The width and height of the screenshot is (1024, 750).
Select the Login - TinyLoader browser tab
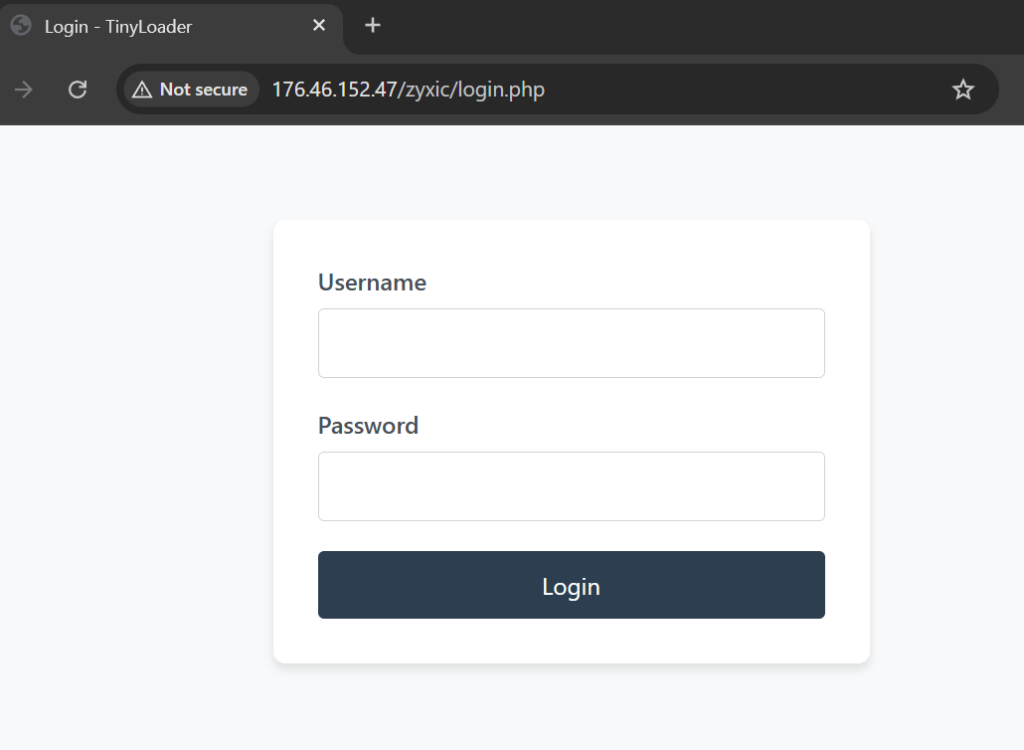pyautogui.click(x=160, y=26)
